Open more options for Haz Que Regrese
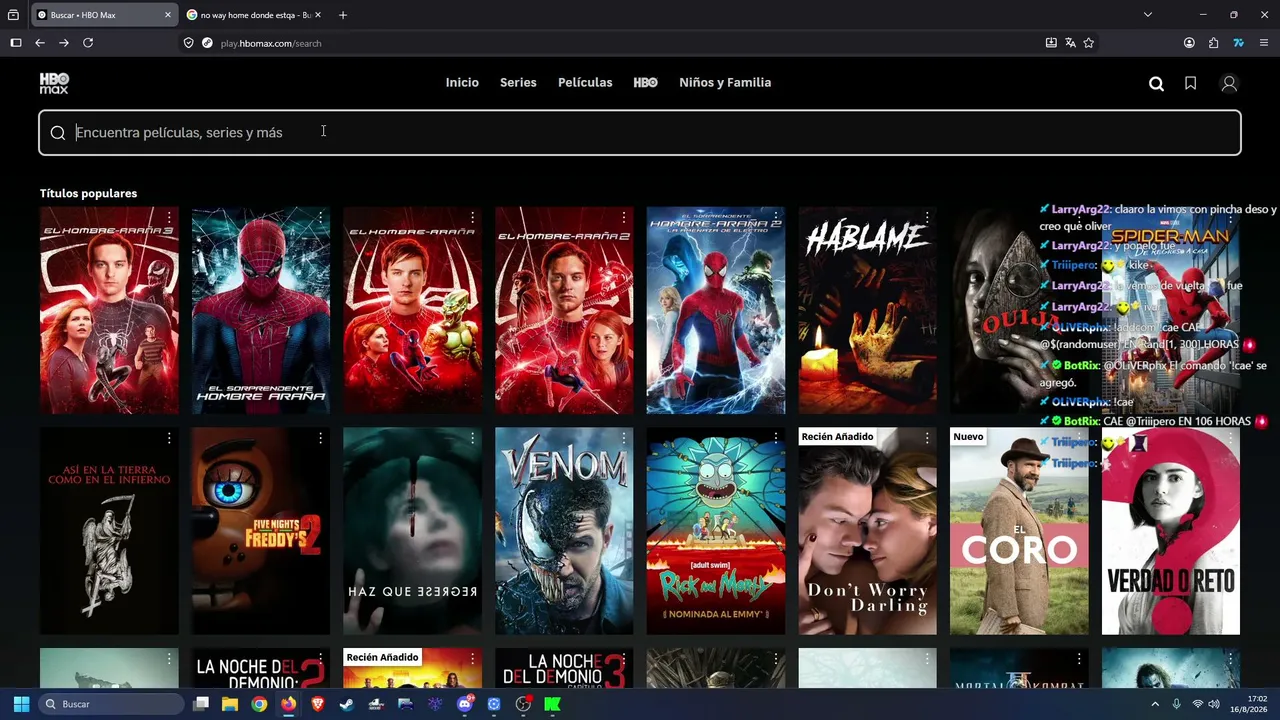This screenshot has height=720, width=1280. tap(472, 438)
